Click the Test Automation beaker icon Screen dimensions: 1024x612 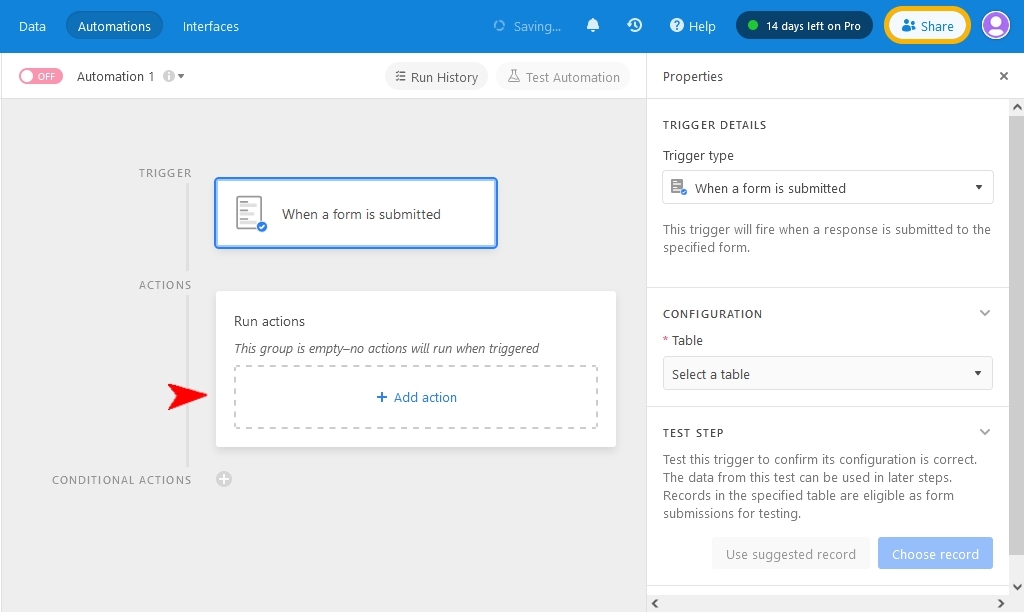(x=514, y=76)
